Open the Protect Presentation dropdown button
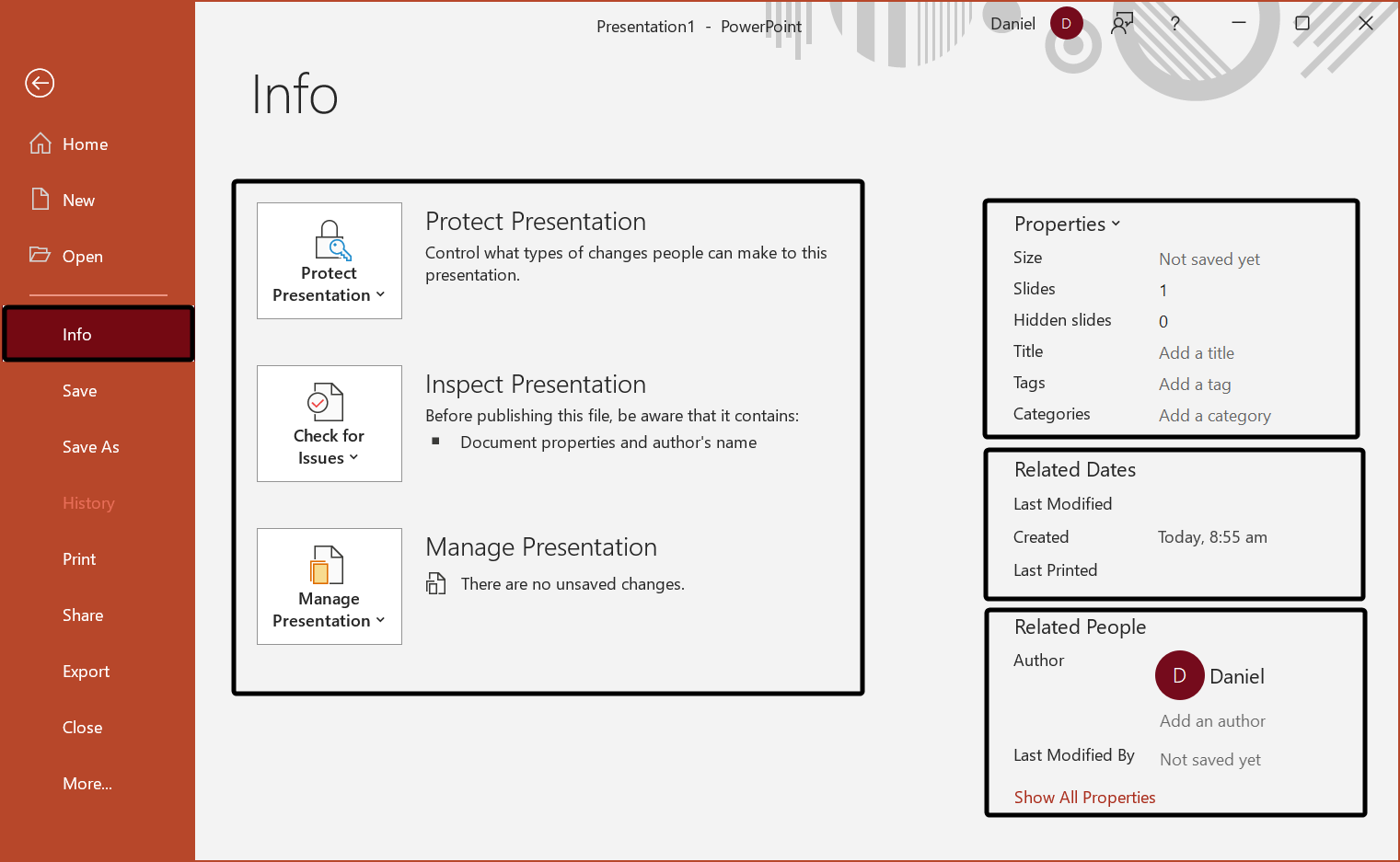 [330, 261]
